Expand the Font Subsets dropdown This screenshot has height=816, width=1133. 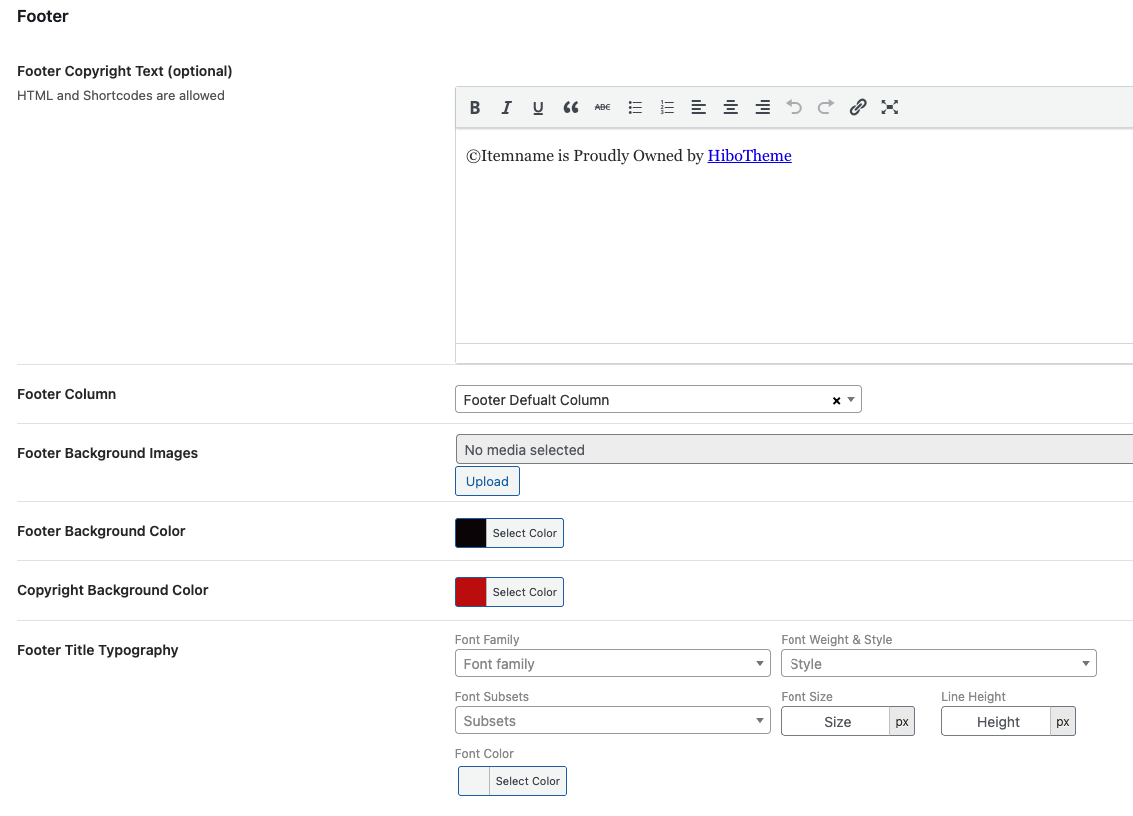coord(612,721)
